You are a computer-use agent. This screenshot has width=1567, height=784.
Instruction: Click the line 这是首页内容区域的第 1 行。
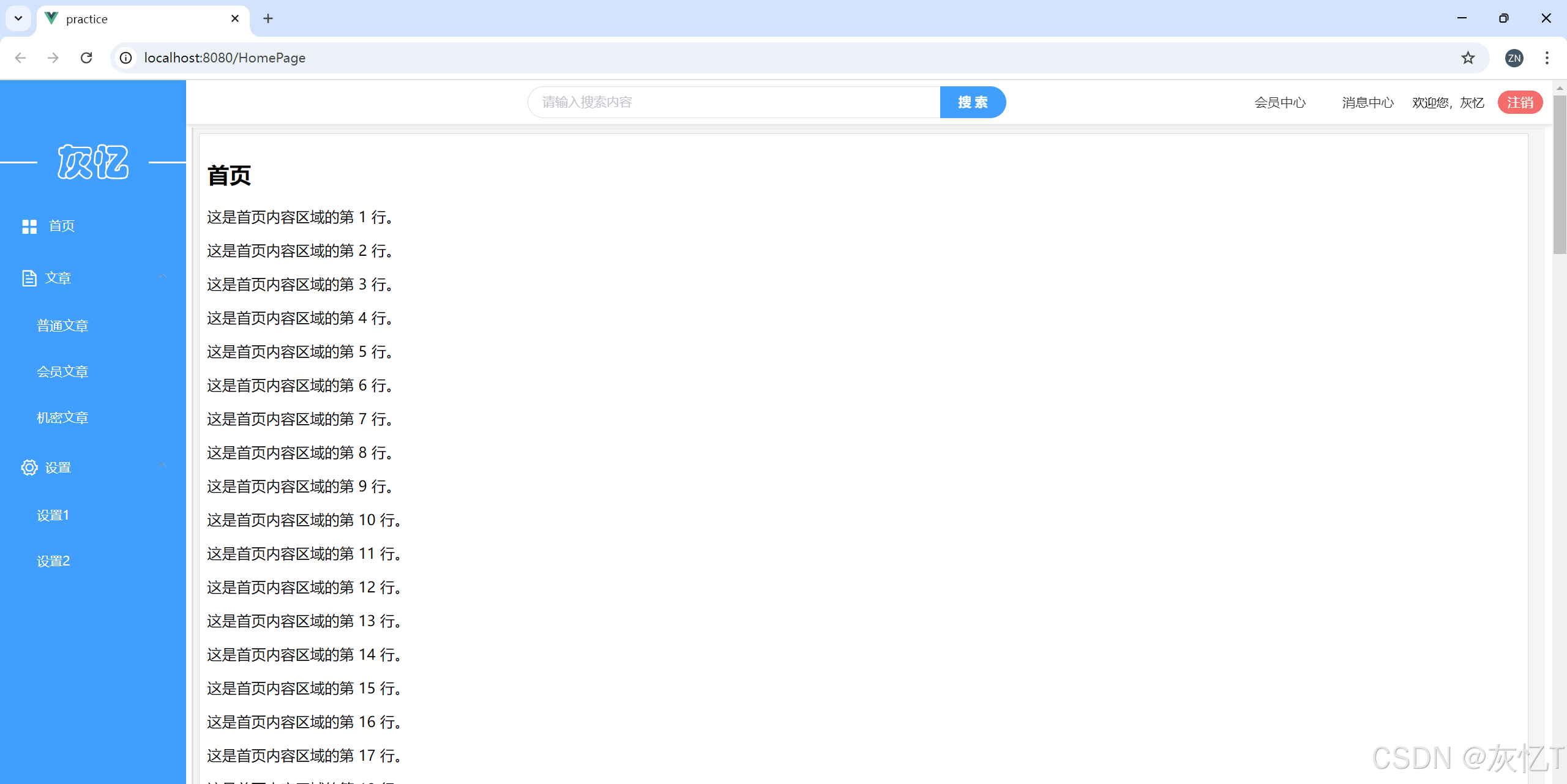[300, 217]
